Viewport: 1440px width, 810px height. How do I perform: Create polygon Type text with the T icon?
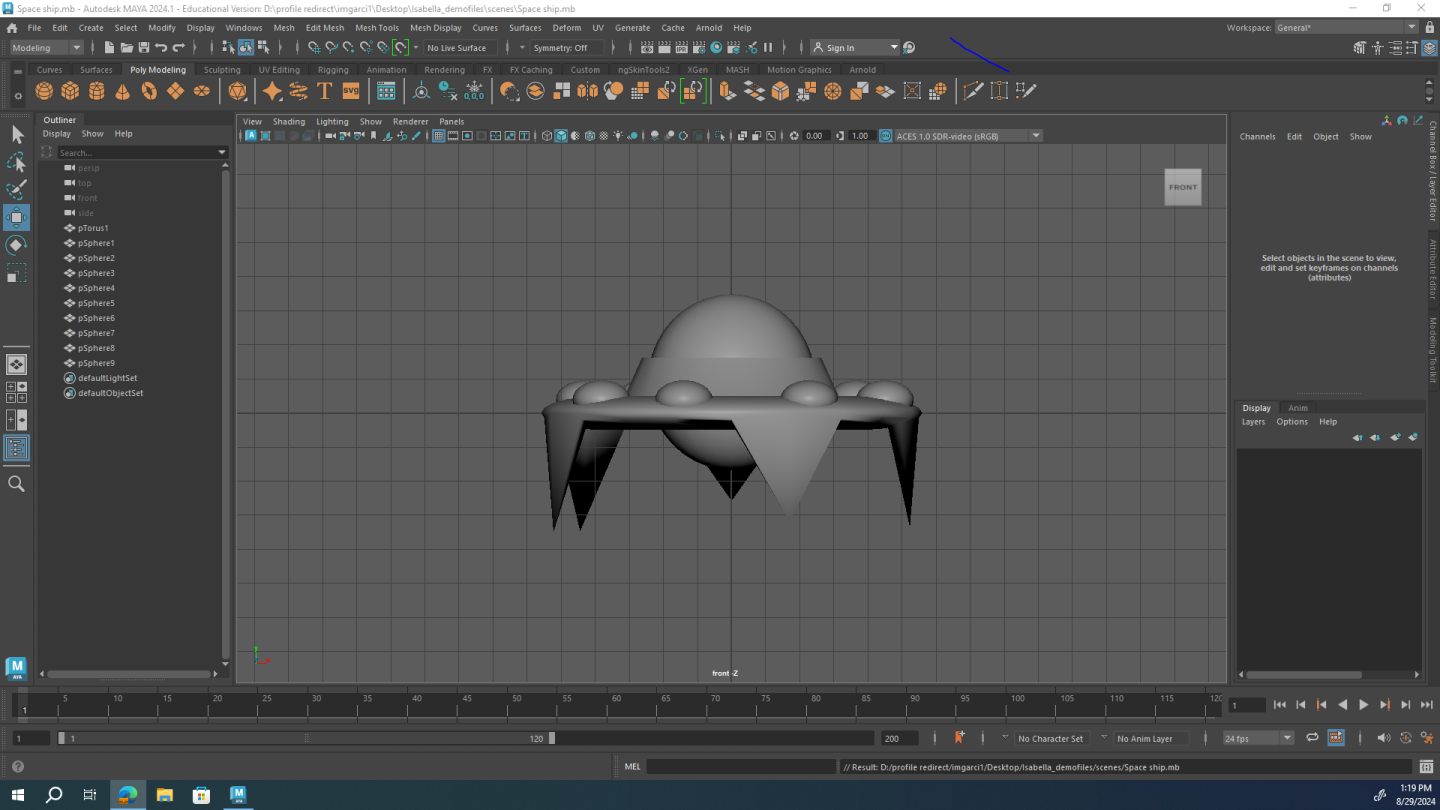tap(324, 91)
